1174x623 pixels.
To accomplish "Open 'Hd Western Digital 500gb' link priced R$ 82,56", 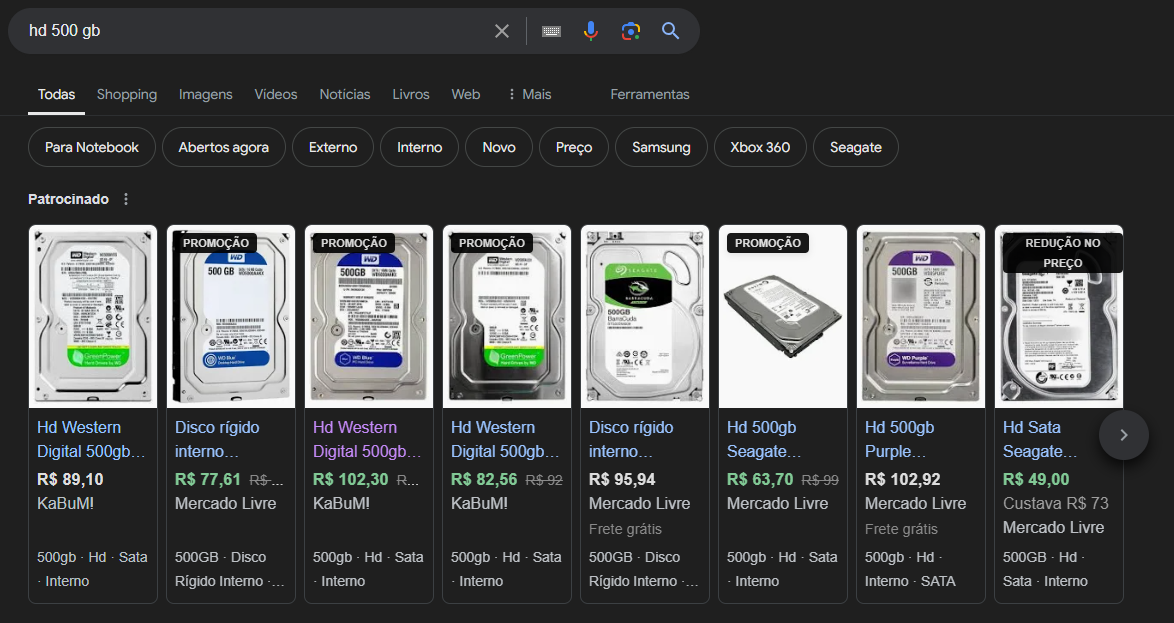I will pos(505,440).
